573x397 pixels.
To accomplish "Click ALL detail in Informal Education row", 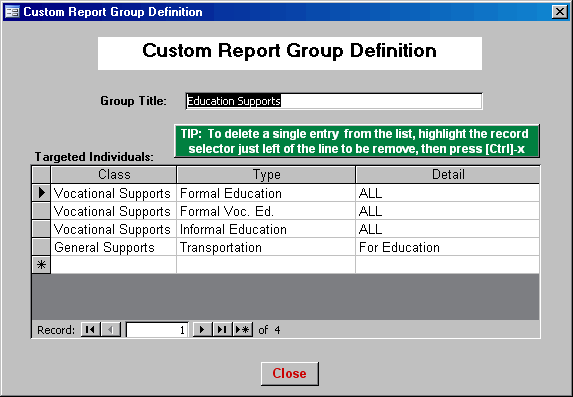I will (448, 229).
